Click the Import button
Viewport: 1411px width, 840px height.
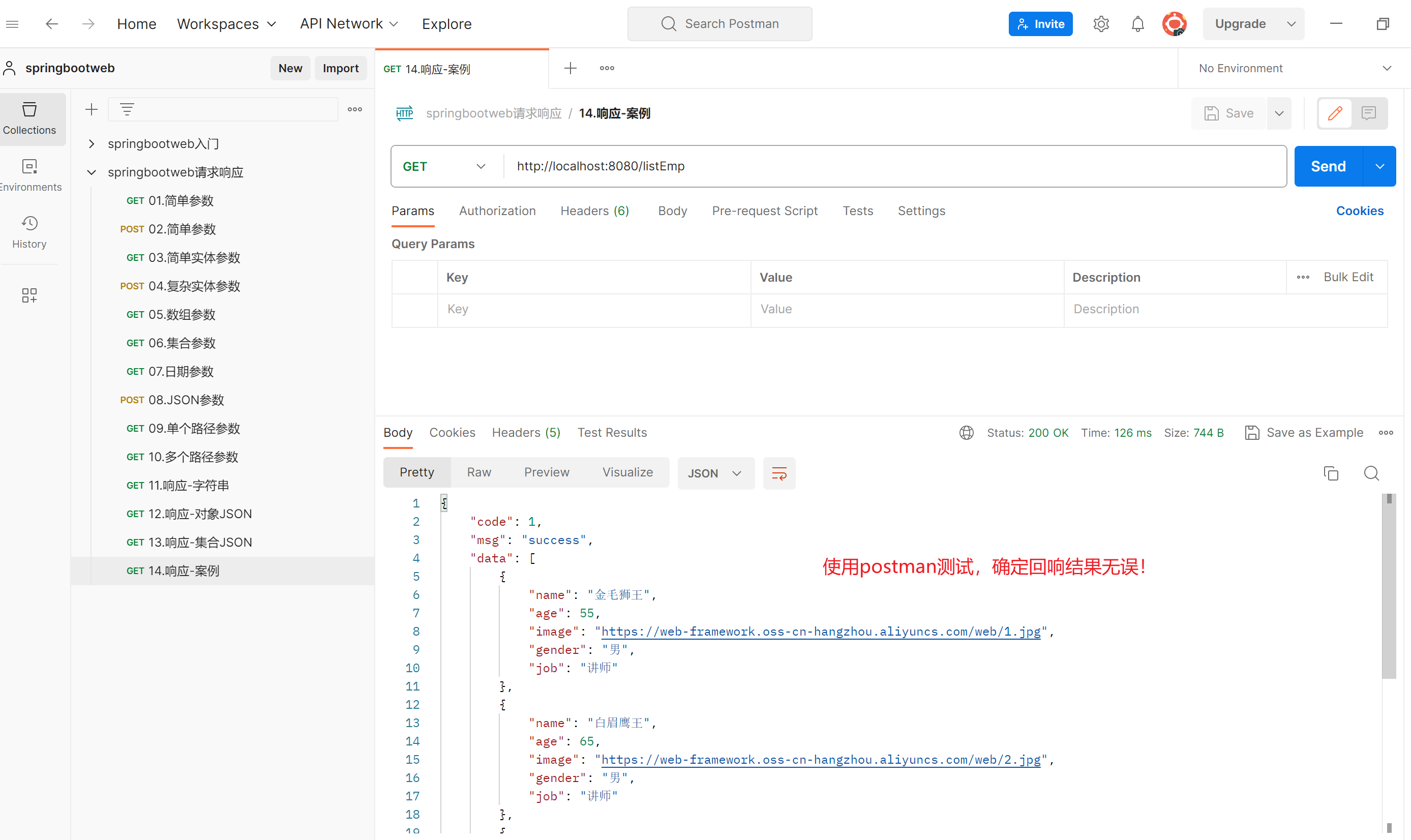coord(340,69)
